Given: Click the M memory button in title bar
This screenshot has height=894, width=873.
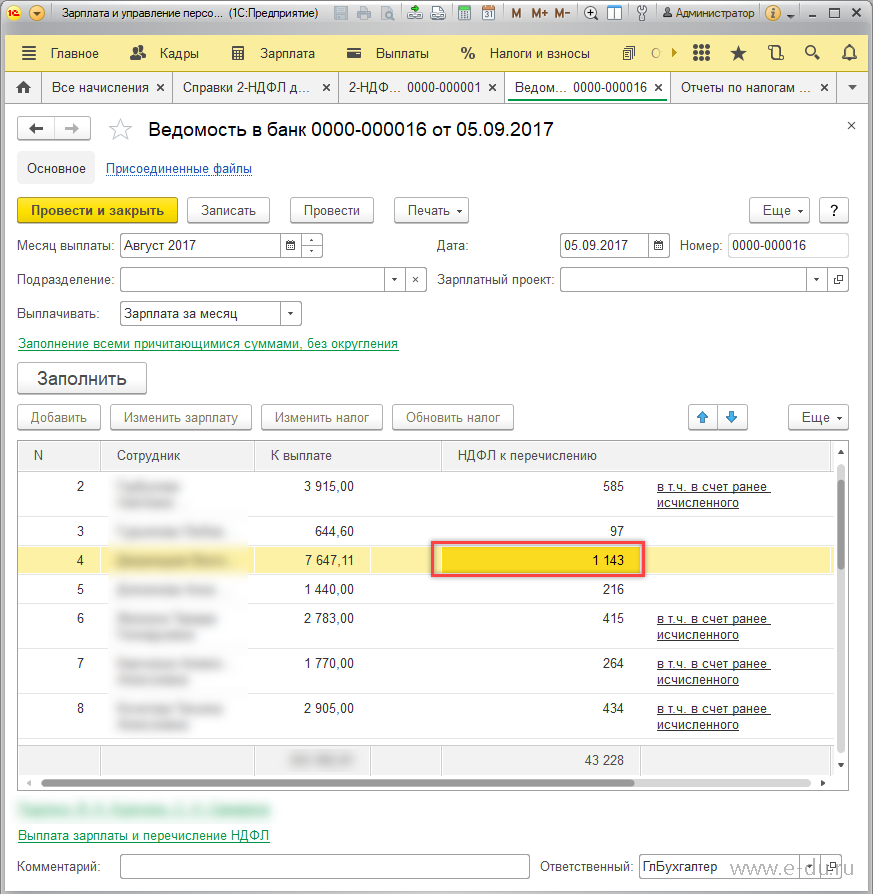Looking at the screenshot, I should click(516, 13).
